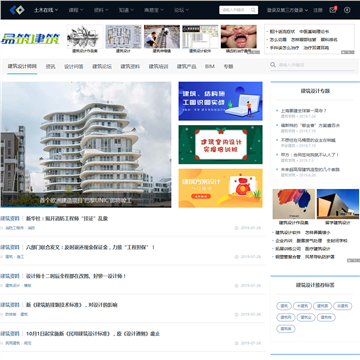Expand the login and third-party login dropdown
This screenshot has height=360, width=360.
click(287, 10)
